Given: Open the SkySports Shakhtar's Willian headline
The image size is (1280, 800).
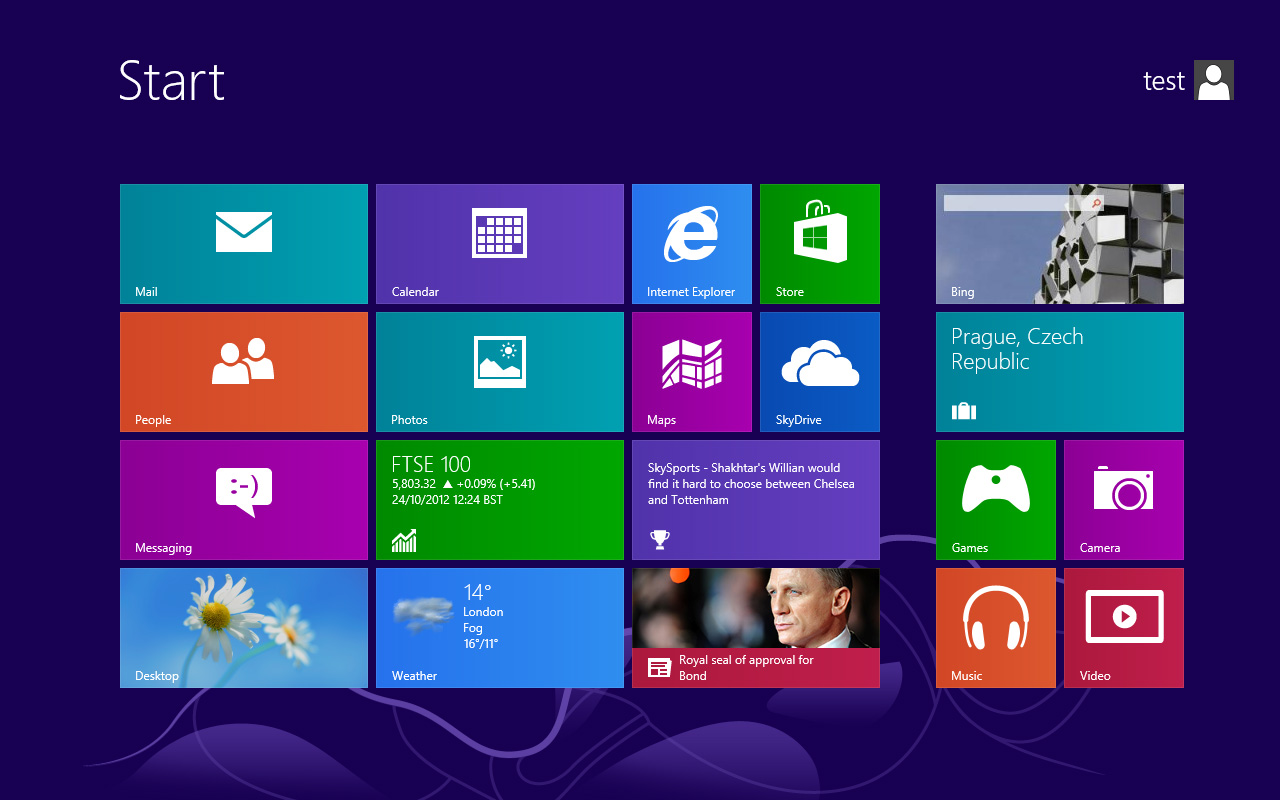Looking at the screenshot, I should point(751,484).
